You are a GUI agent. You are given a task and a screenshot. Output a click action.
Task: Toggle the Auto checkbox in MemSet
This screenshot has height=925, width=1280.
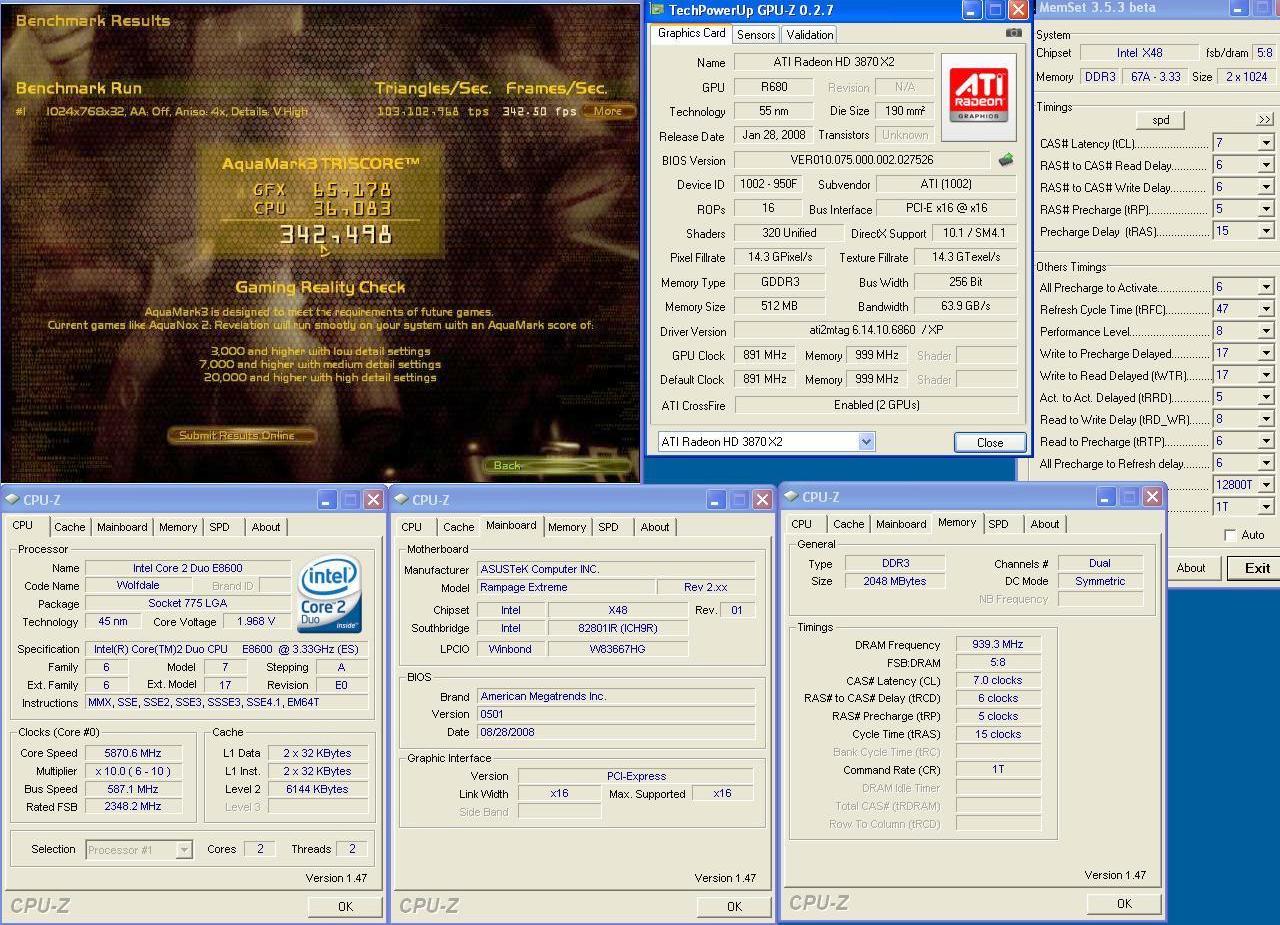[1230, 535]
